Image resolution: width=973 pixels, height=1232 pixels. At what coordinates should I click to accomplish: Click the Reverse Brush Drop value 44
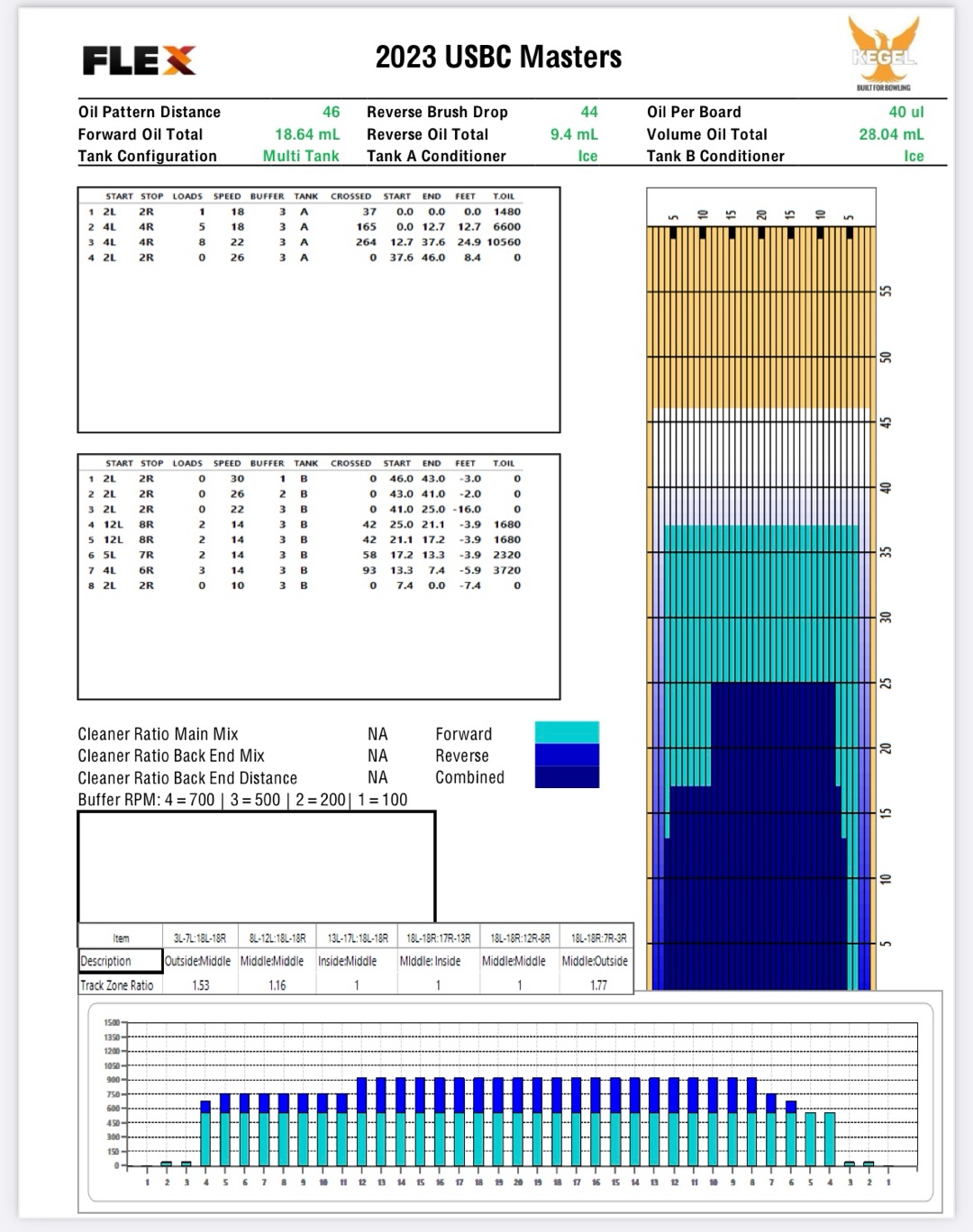[x=589, y=112]
